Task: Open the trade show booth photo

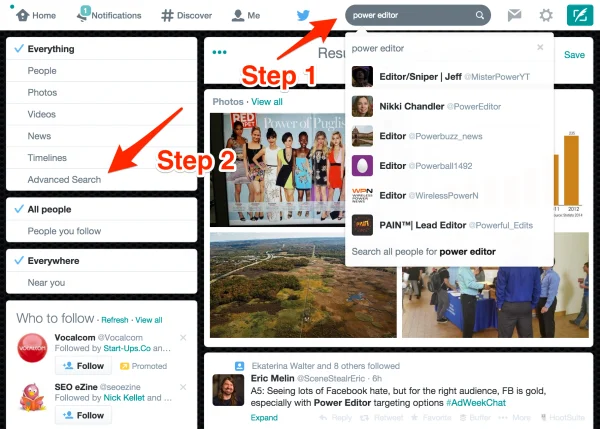Action: tap(495, 302)
